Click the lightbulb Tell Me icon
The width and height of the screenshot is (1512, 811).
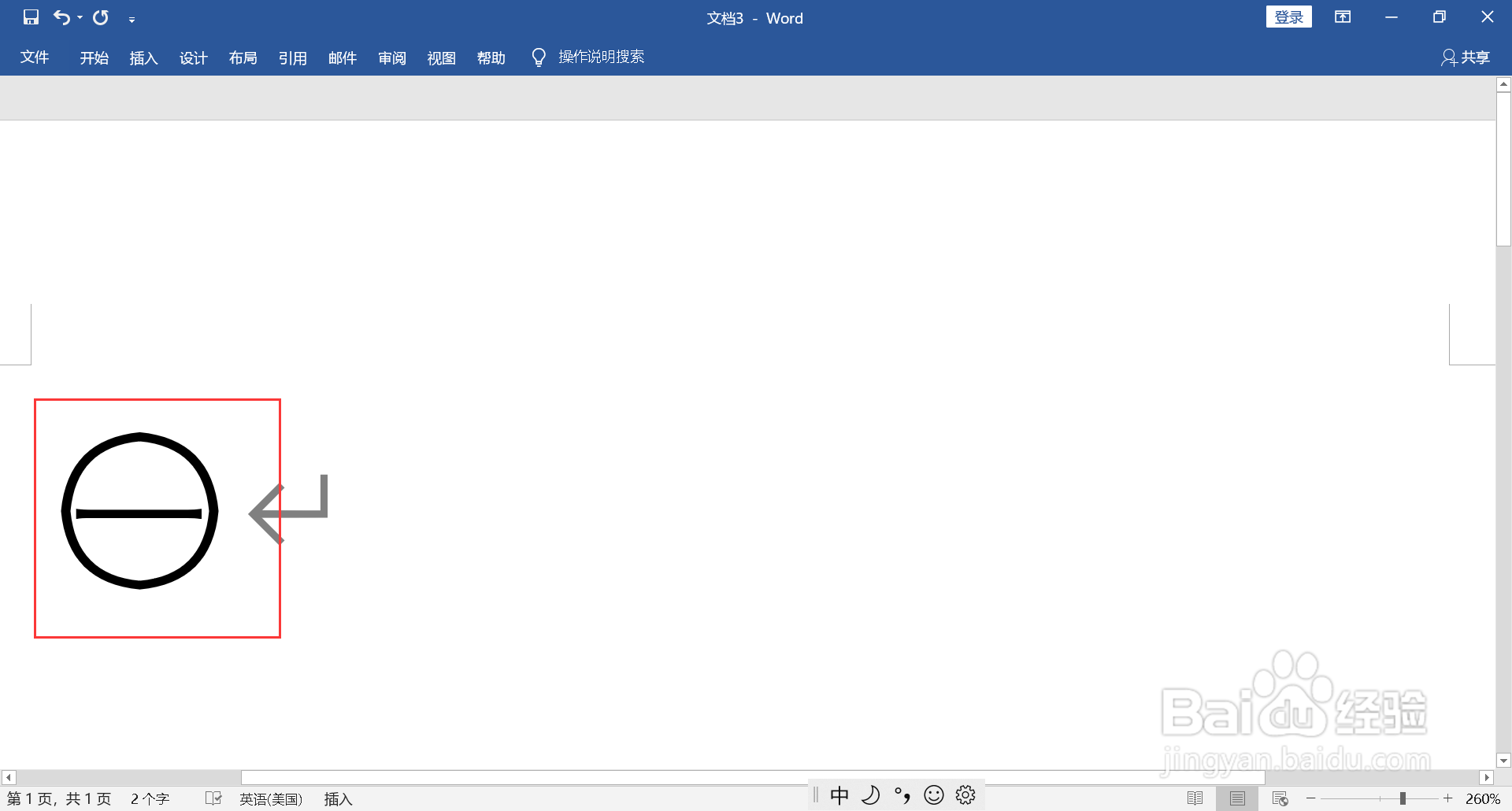click(539, 57)
